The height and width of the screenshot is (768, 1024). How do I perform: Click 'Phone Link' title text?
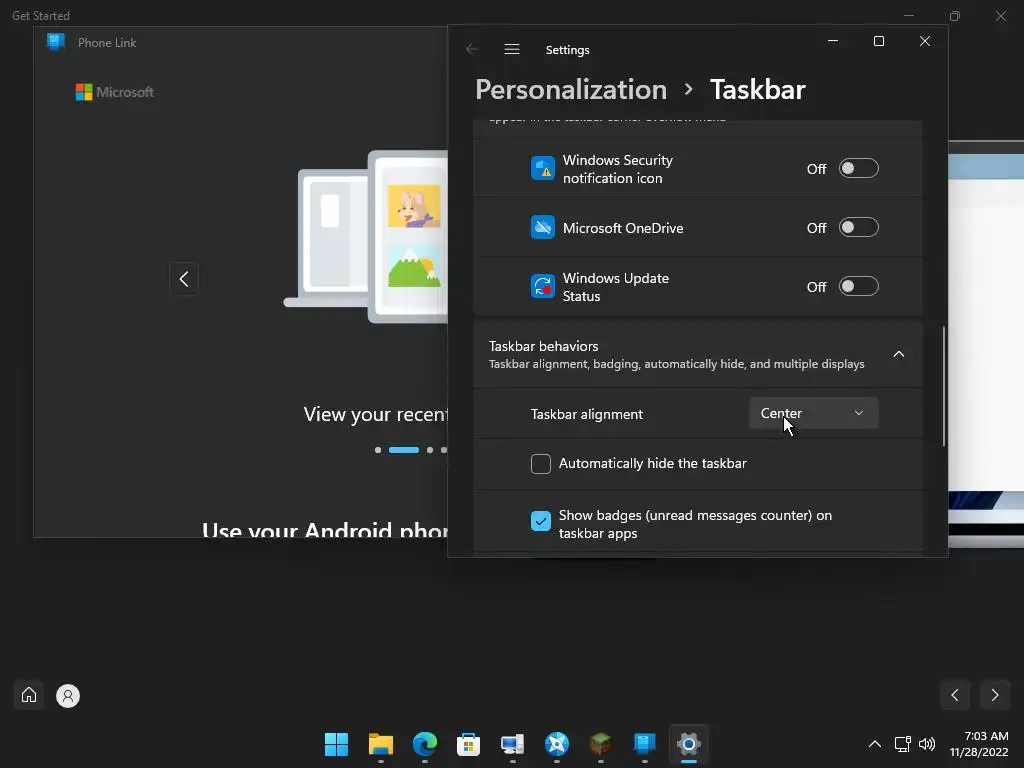click(107, 42)
